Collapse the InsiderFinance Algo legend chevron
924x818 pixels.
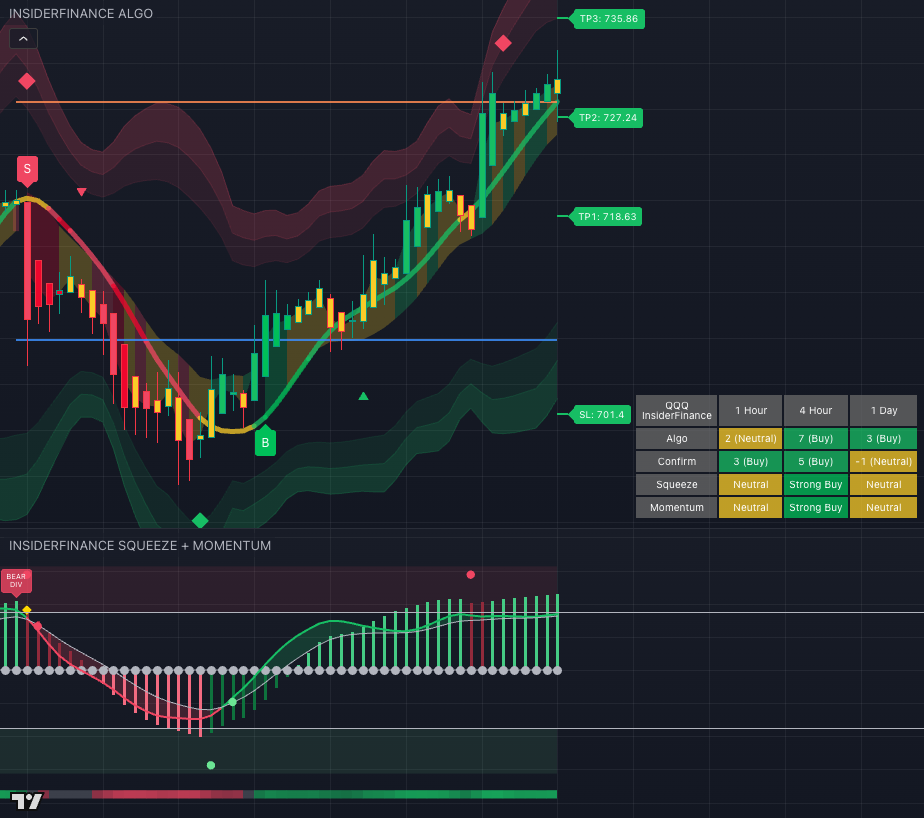(23, 39)
